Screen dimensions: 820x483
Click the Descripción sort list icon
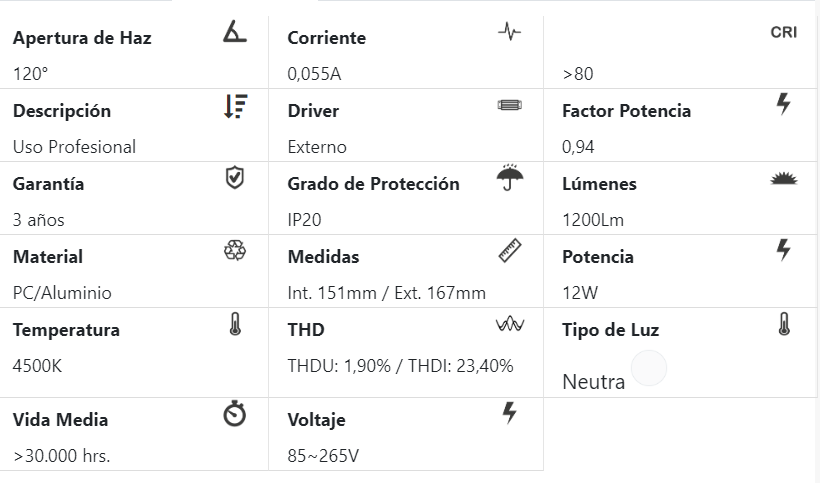[234, 106]
